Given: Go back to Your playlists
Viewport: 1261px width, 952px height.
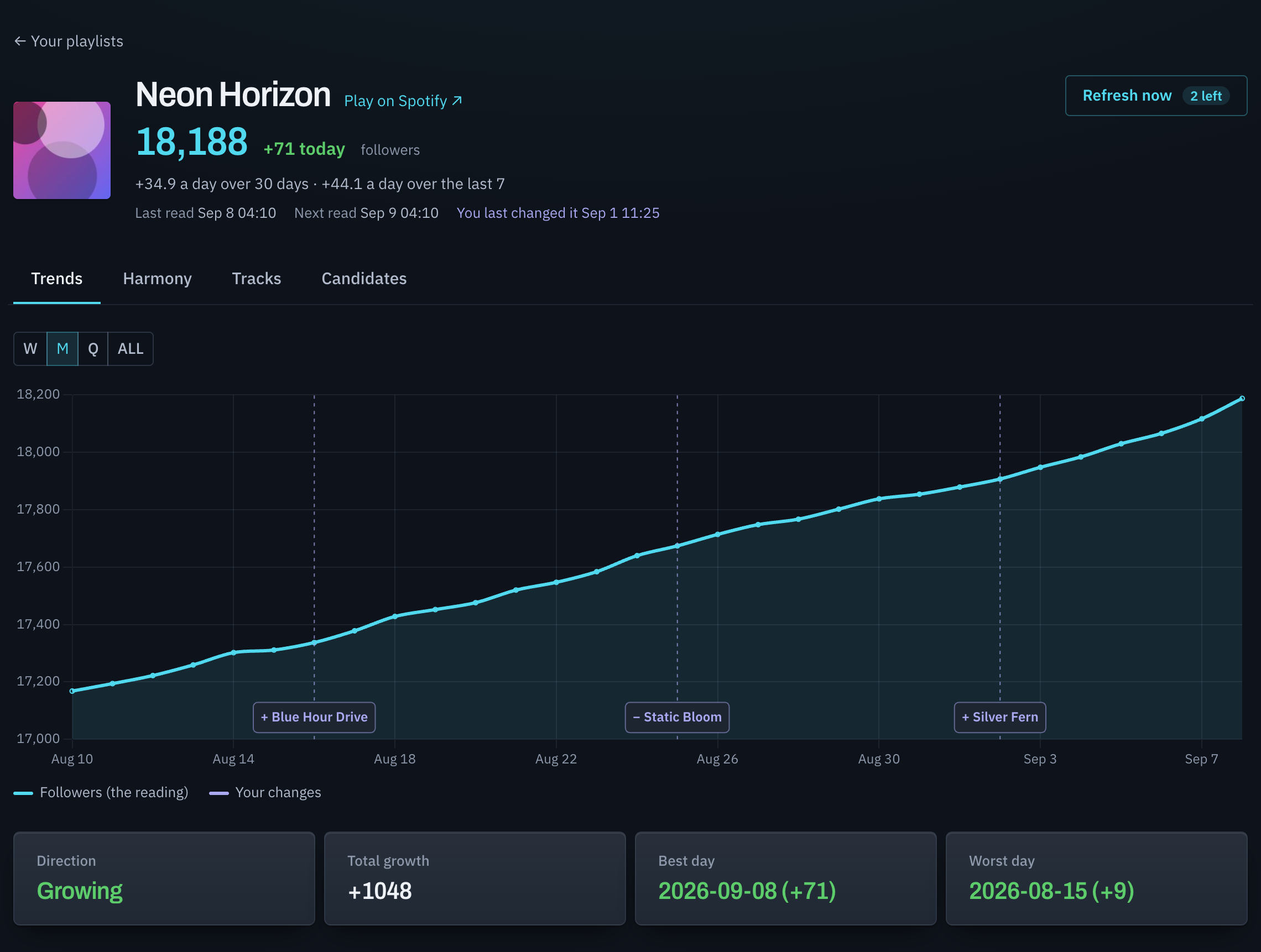Looking at the screenshot, I should coord(69,41).
